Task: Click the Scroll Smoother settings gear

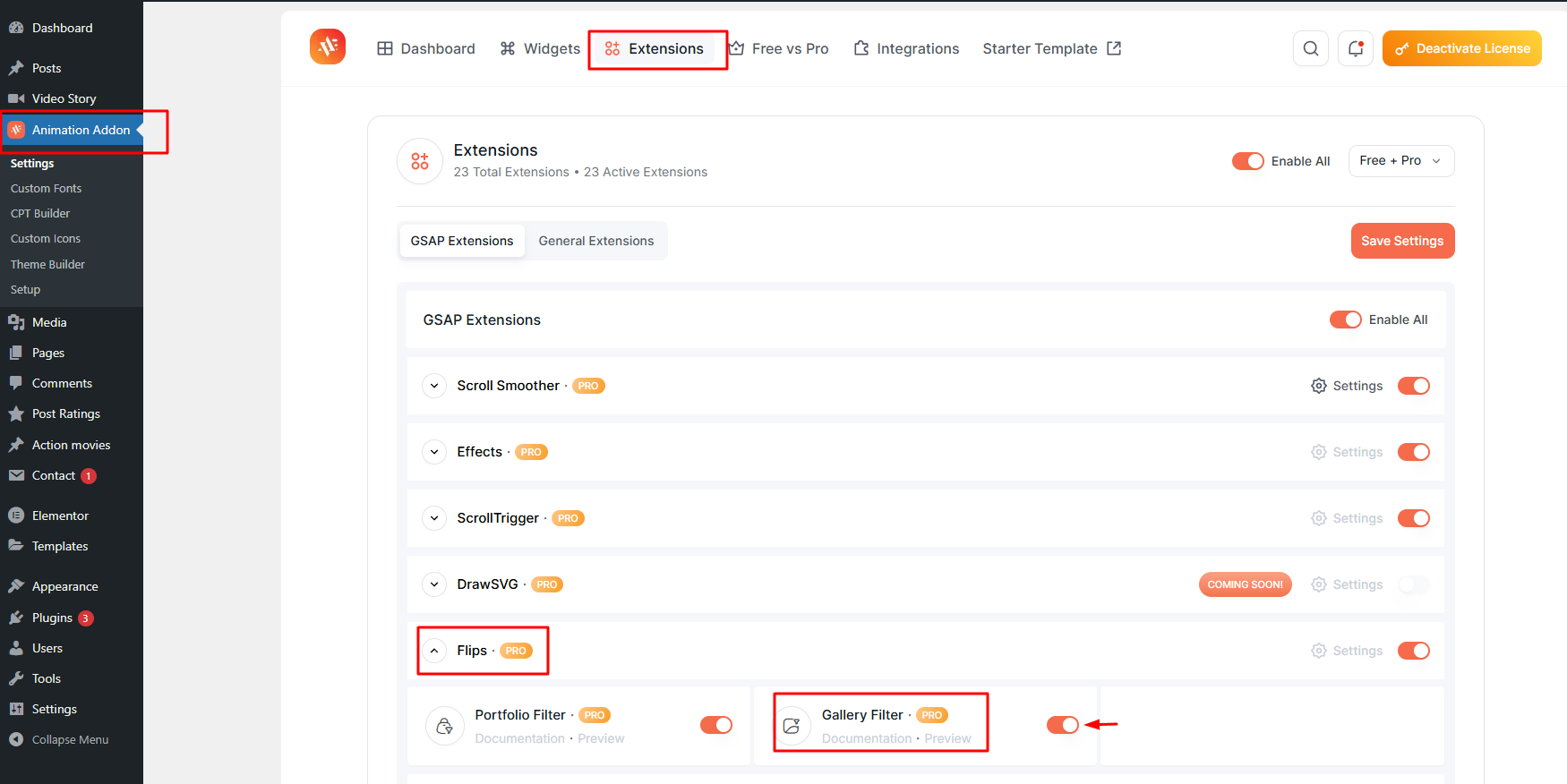Action: coord(1319,386)
